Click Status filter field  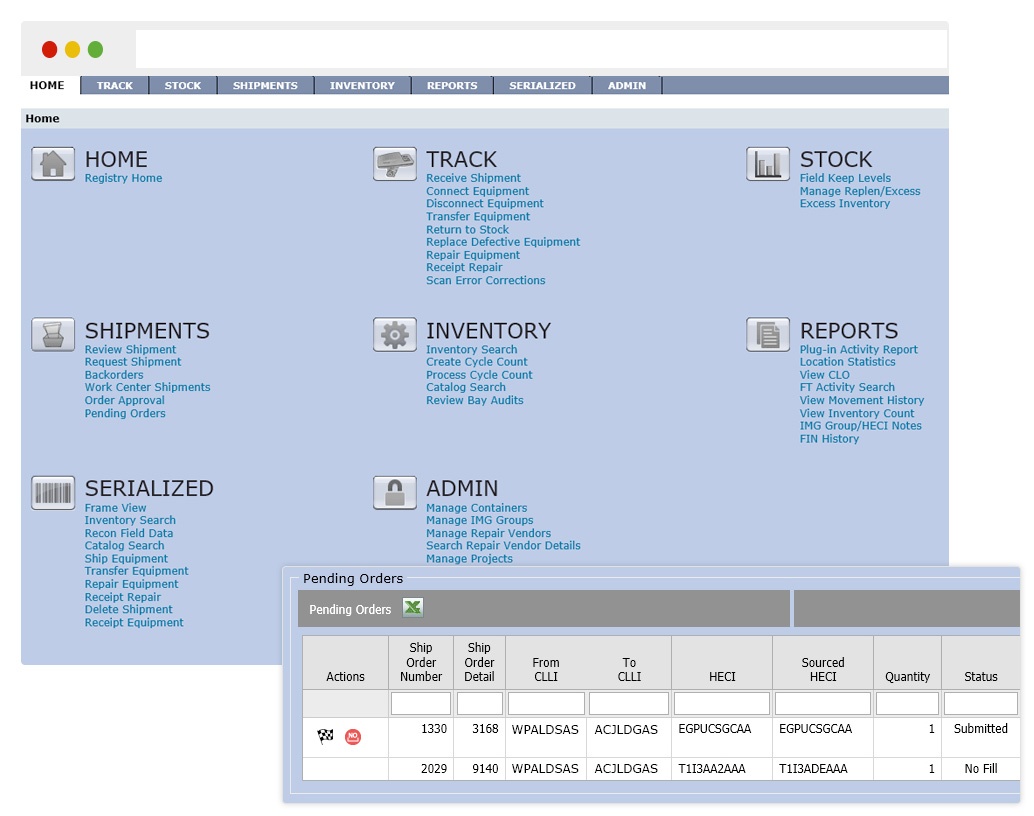[981, 703]
